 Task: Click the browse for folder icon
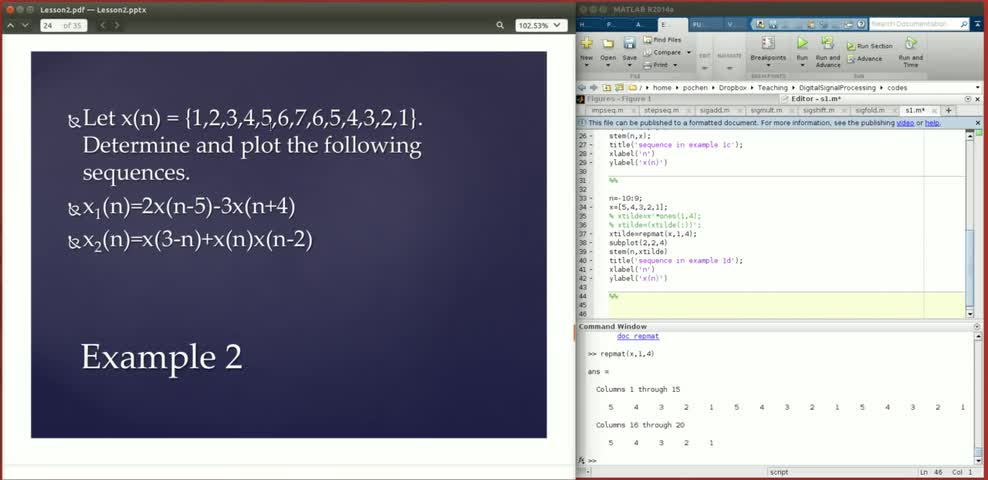click(619, 88)
